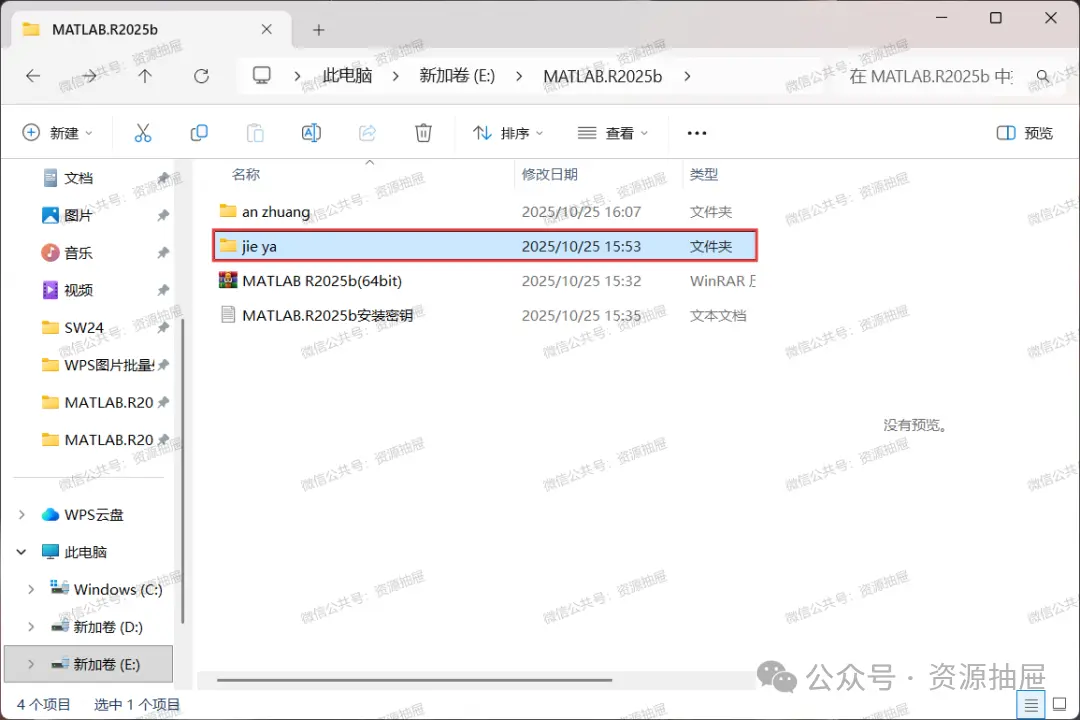Click the Copy icon in toolbar
1080x720 pixels.
point(199,133)
